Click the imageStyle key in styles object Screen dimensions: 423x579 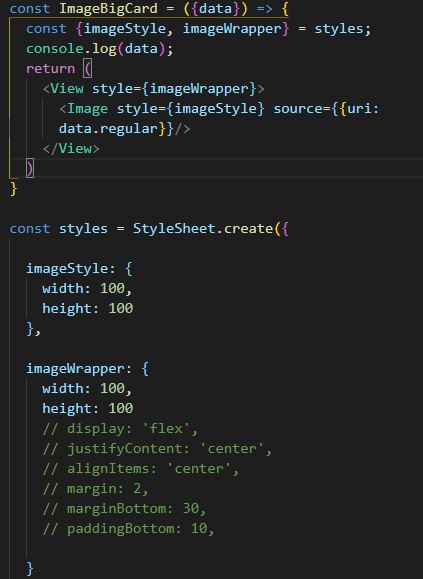(67, 268)
